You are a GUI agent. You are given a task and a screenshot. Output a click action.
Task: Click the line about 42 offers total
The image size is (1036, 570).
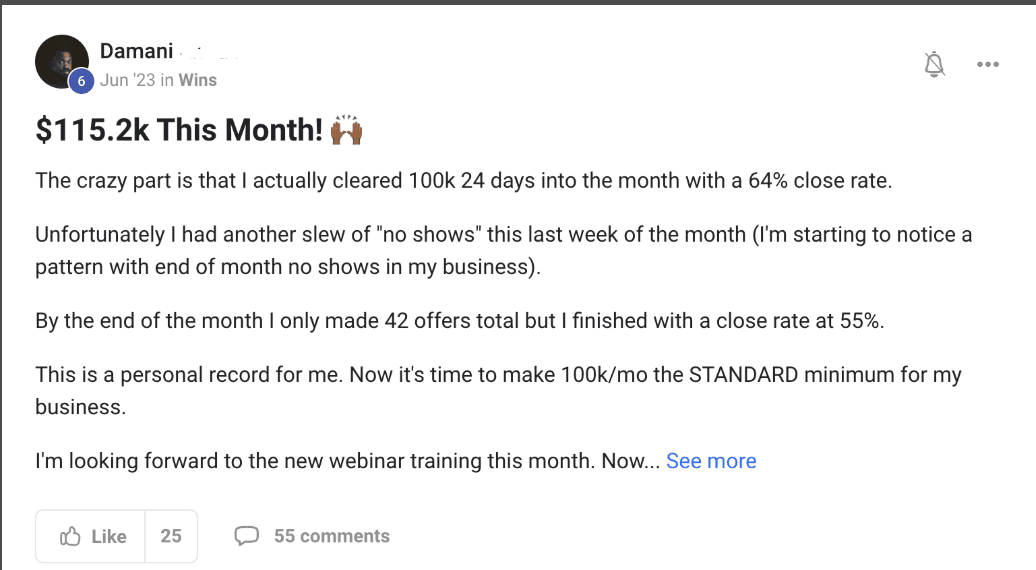[460, 320]
